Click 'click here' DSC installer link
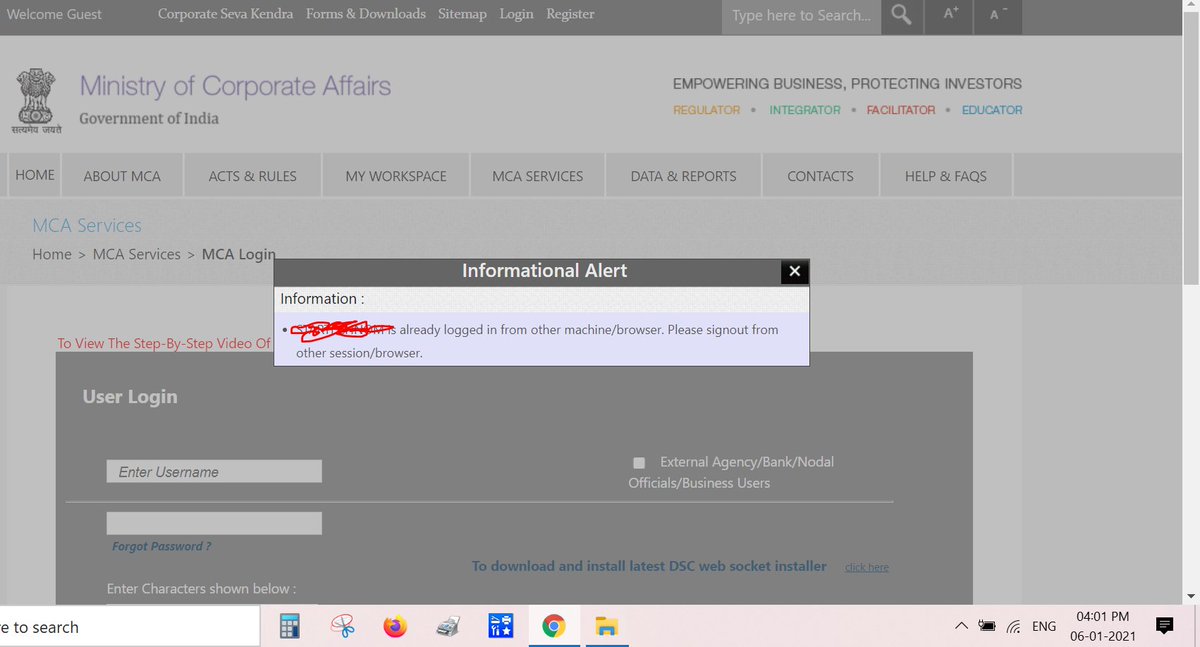1200x647 pixels. coord(866,567)
